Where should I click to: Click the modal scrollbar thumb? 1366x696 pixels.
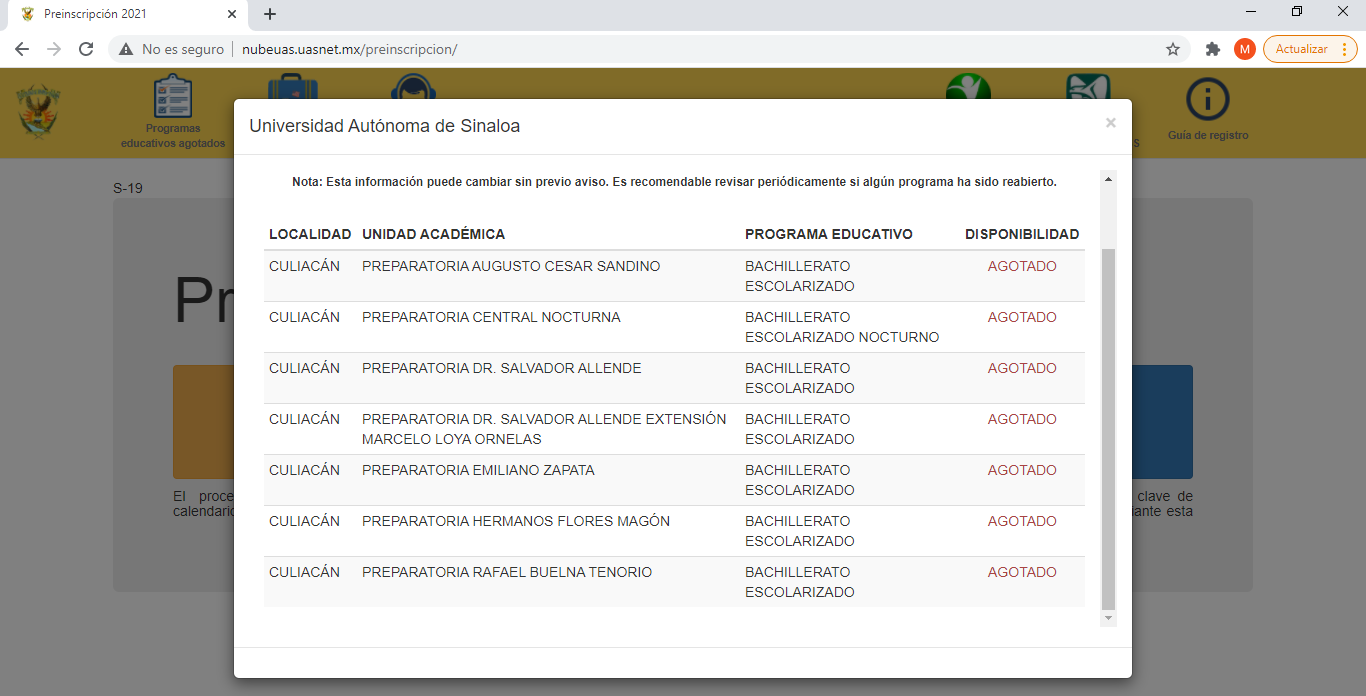pos(1108,430)
